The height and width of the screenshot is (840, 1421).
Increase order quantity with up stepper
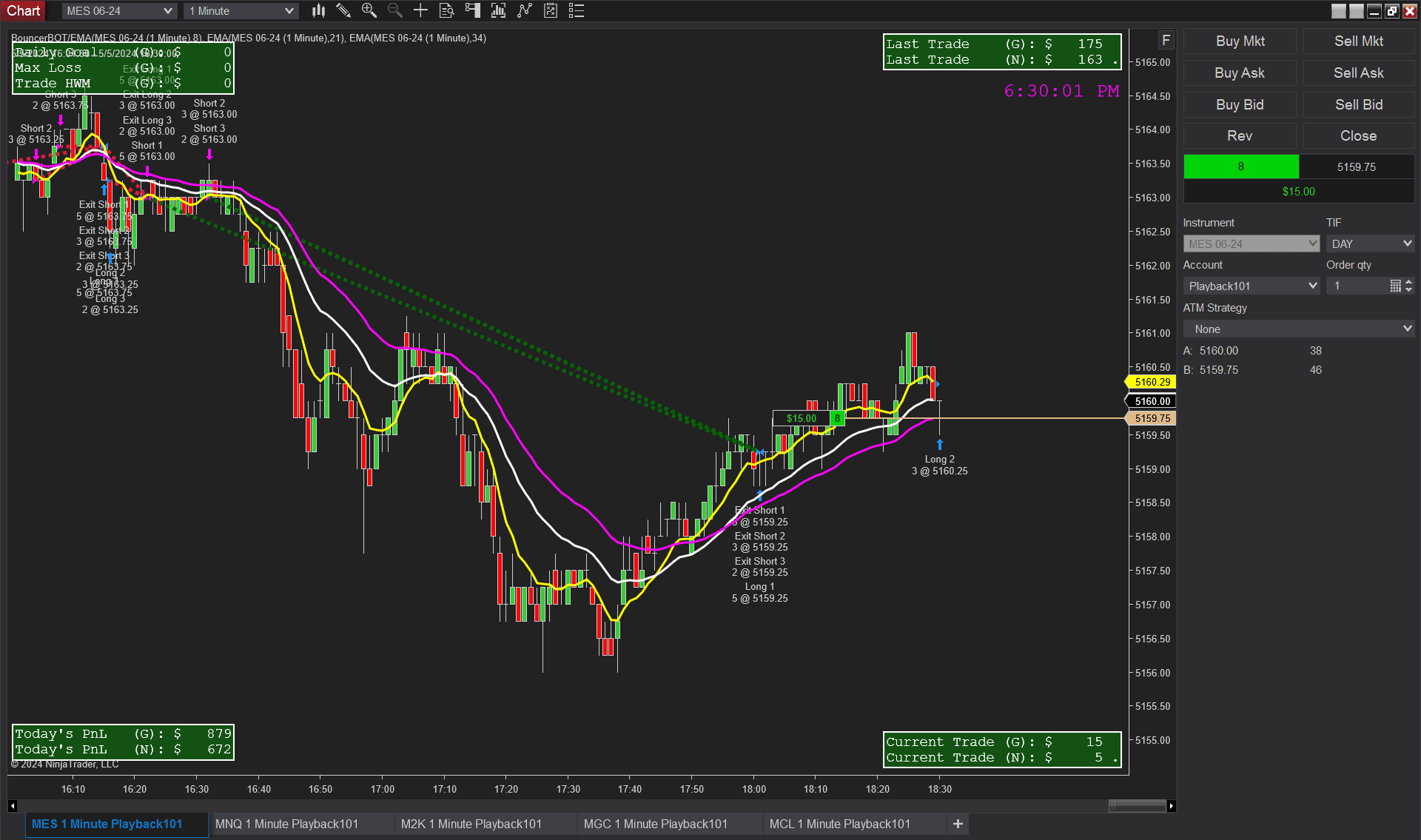pyautogui.click(x=1408, y=282)
